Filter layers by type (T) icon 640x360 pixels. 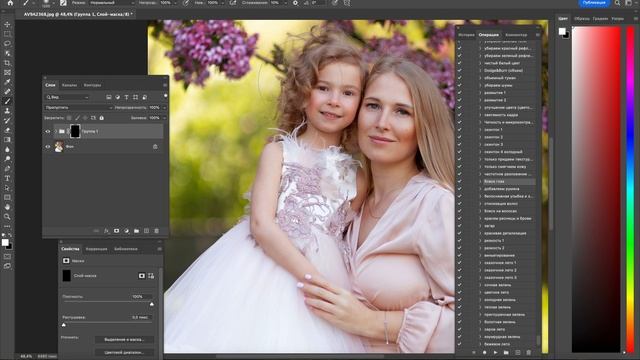click(127, 97)
